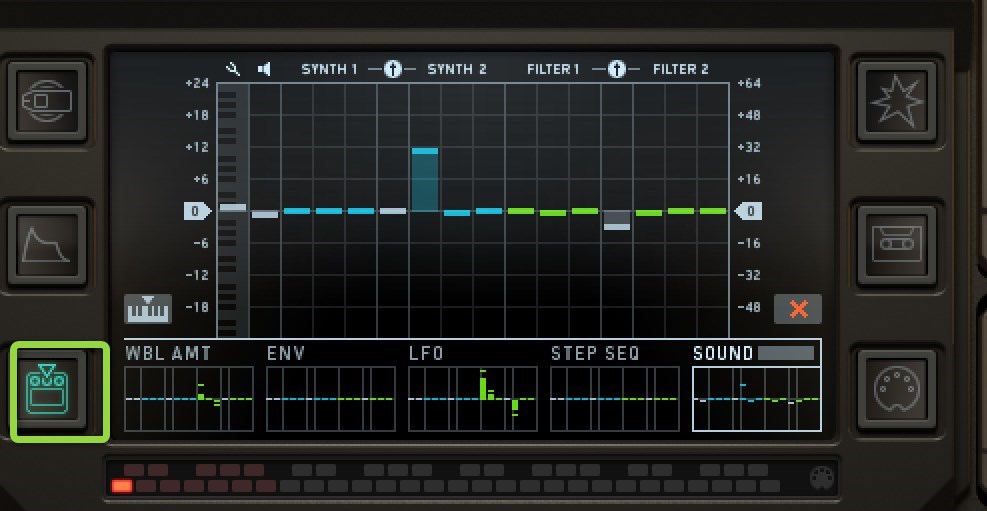Screen dimensions: 987x511
Task: Click the lit orange-red pad in bottom strip
Action: click(x=121, y=487)
